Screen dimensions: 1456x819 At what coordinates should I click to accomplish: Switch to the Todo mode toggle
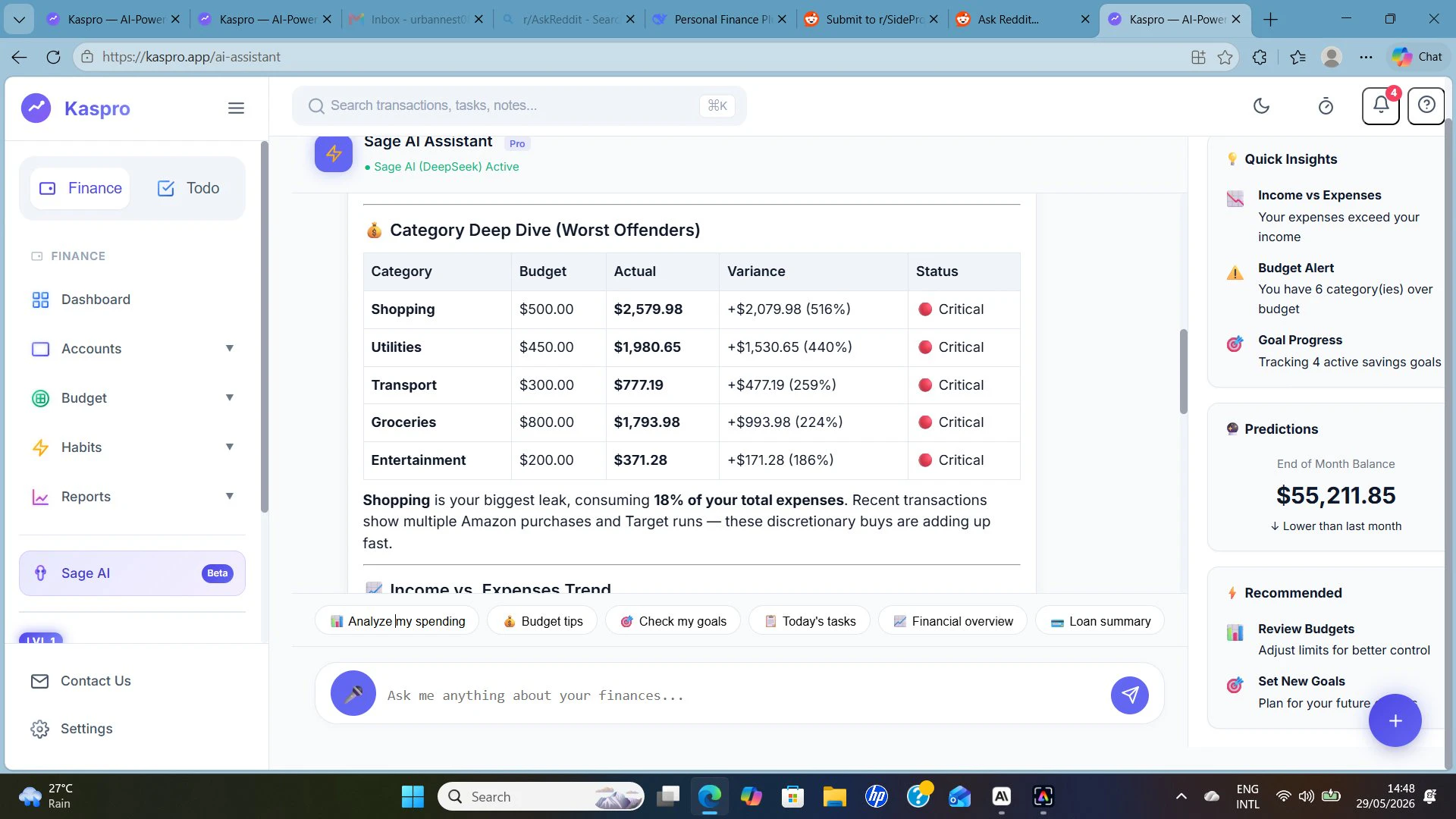tap(188, 188)
